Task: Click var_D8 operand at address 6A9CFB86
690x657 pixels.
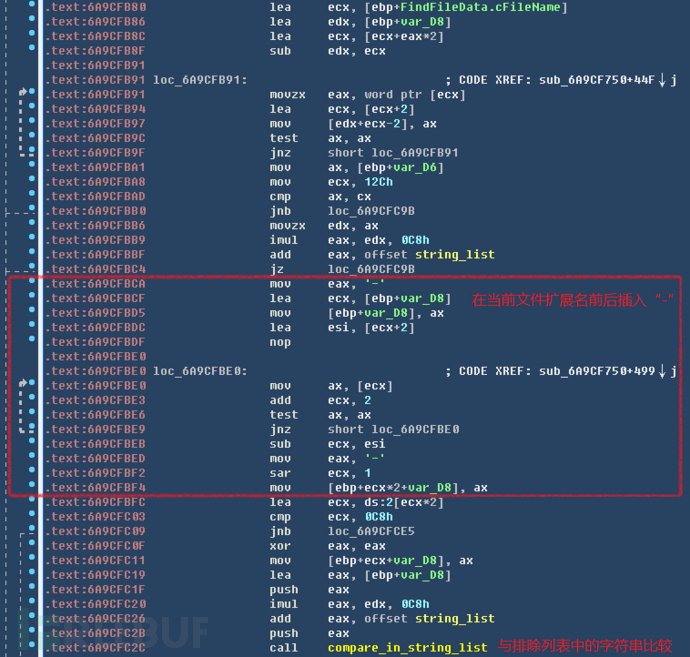Action: click(422, 22)
